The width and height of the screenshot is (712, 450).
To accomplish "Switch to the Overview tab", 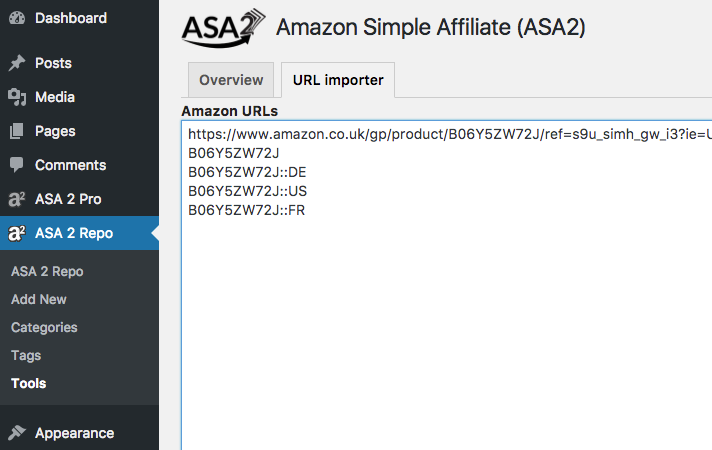I will click(x=231, y=80).
